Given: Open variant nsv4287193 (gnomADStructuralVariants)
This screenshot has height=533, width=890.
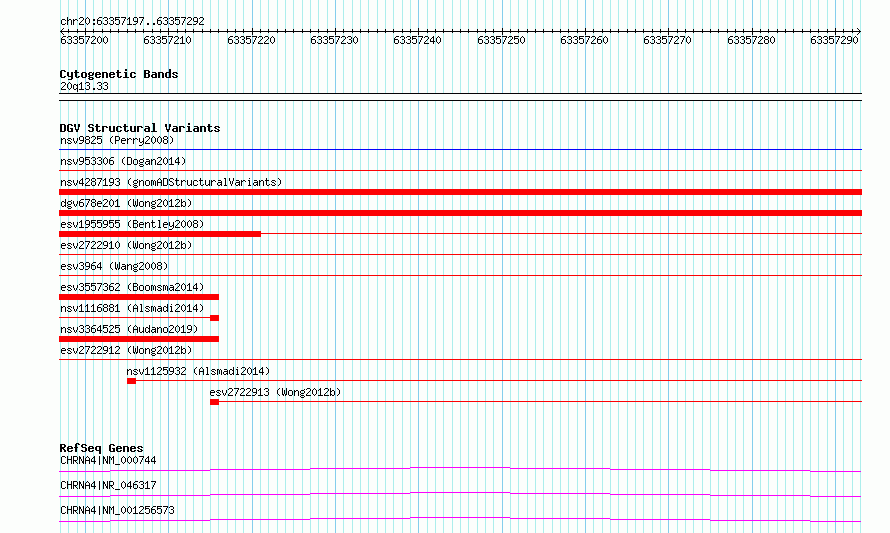Looking at the screenshot, I should pos(171,182).
